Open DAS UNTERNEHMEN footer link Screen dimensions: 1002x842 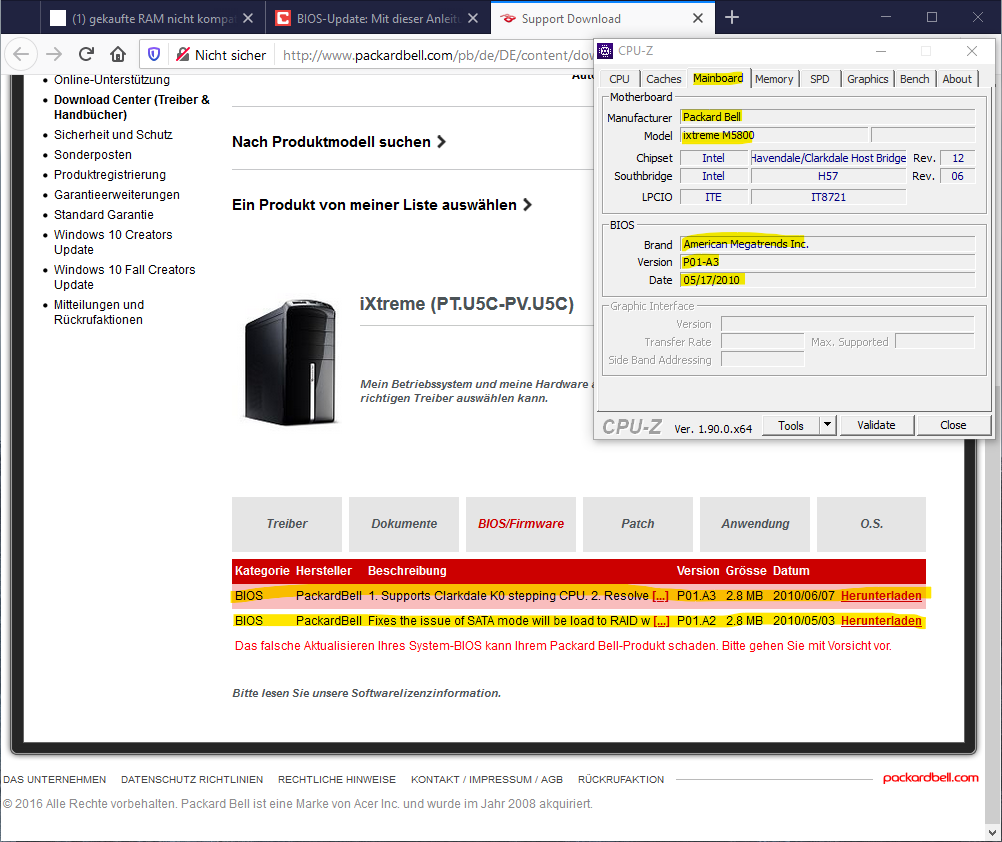point(54,779)
